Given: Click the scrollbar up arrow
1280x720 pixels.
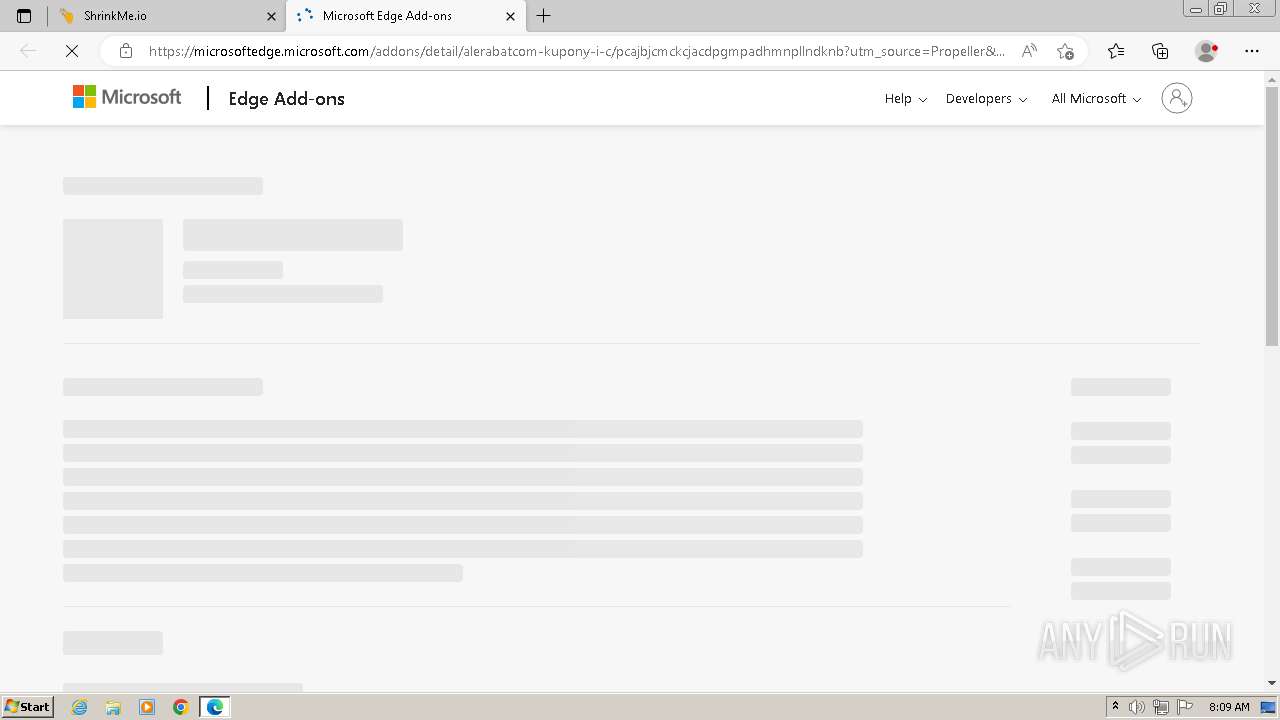Looking at the screenshot, I should point(1272,78).
